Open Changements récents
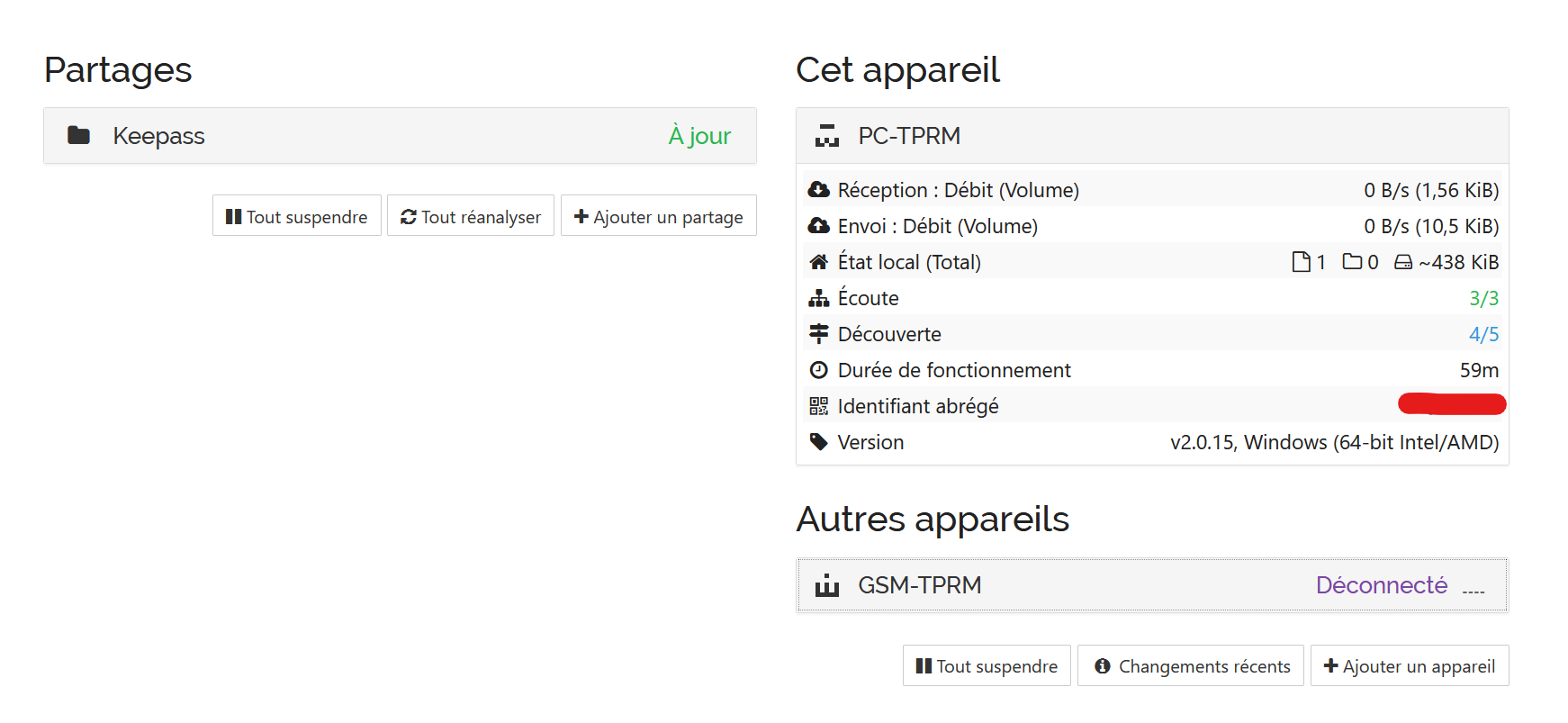The width and height of the screenshot is (1568, 723). (1191, 665)
